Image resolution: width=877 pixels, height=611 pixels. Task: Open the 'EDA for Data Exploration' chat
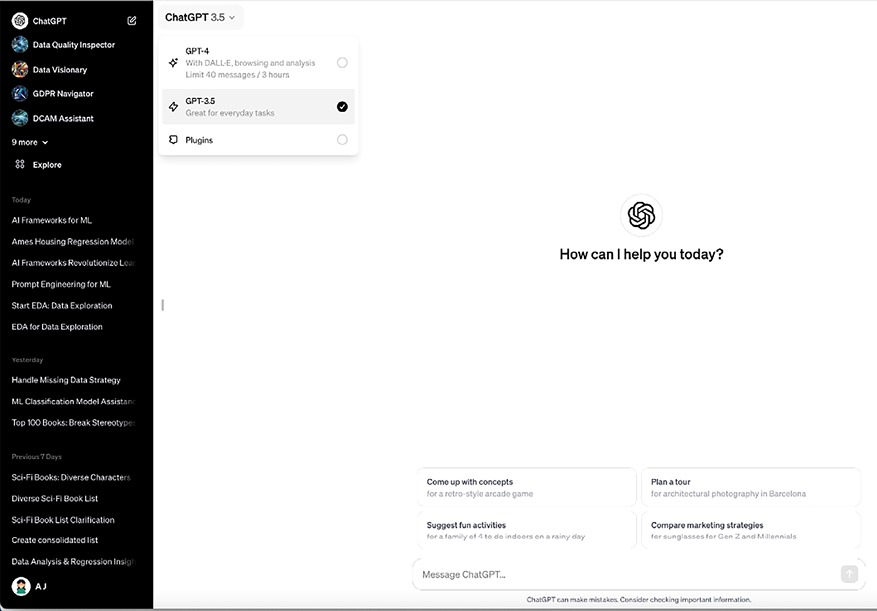[57, 327]
